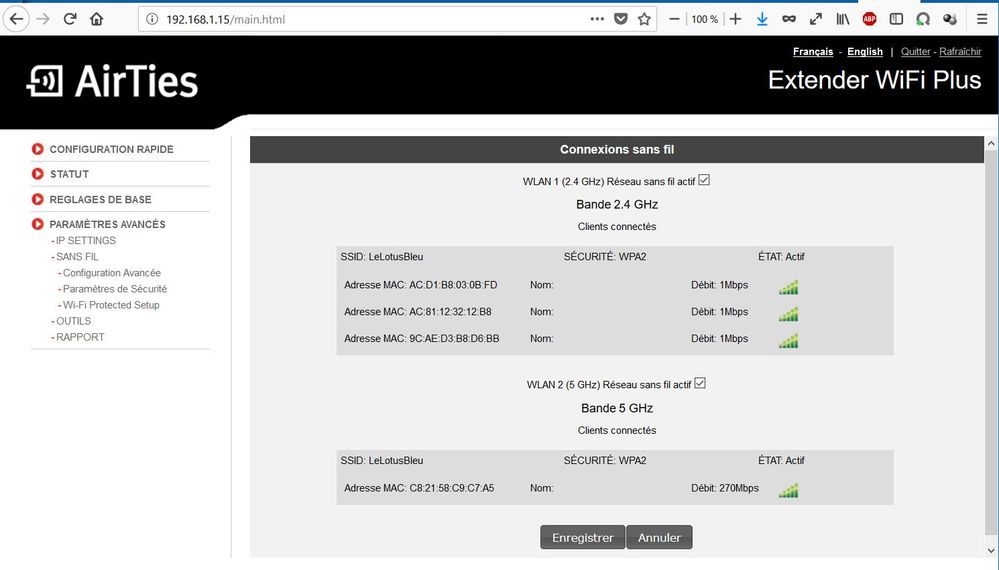The height and width of the screenshot is (570, 999).
Task: Zoom out with the minus button
Action: [x=674, y=19]
